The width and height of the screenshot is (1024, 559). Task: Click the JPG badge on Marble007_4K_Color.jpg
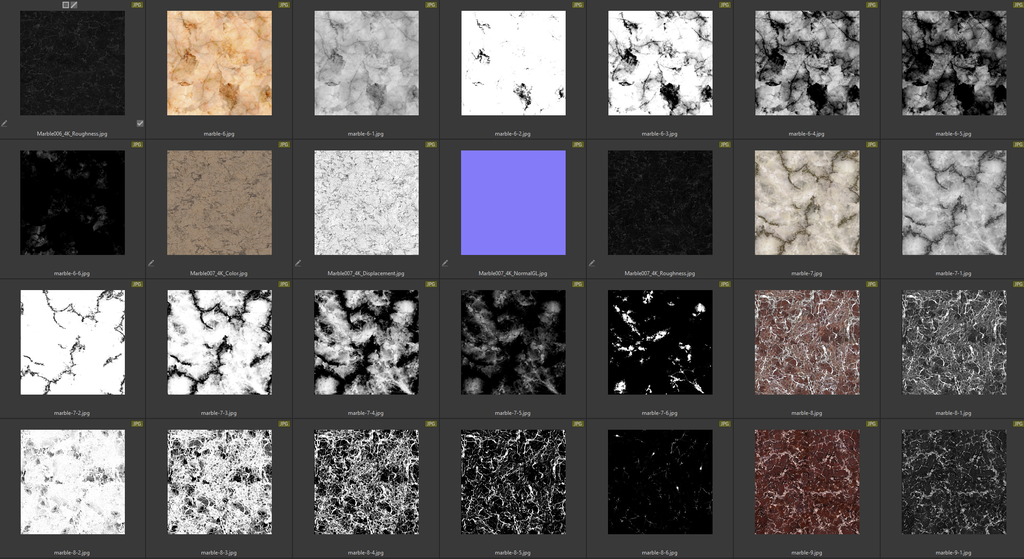click(284, 144)
